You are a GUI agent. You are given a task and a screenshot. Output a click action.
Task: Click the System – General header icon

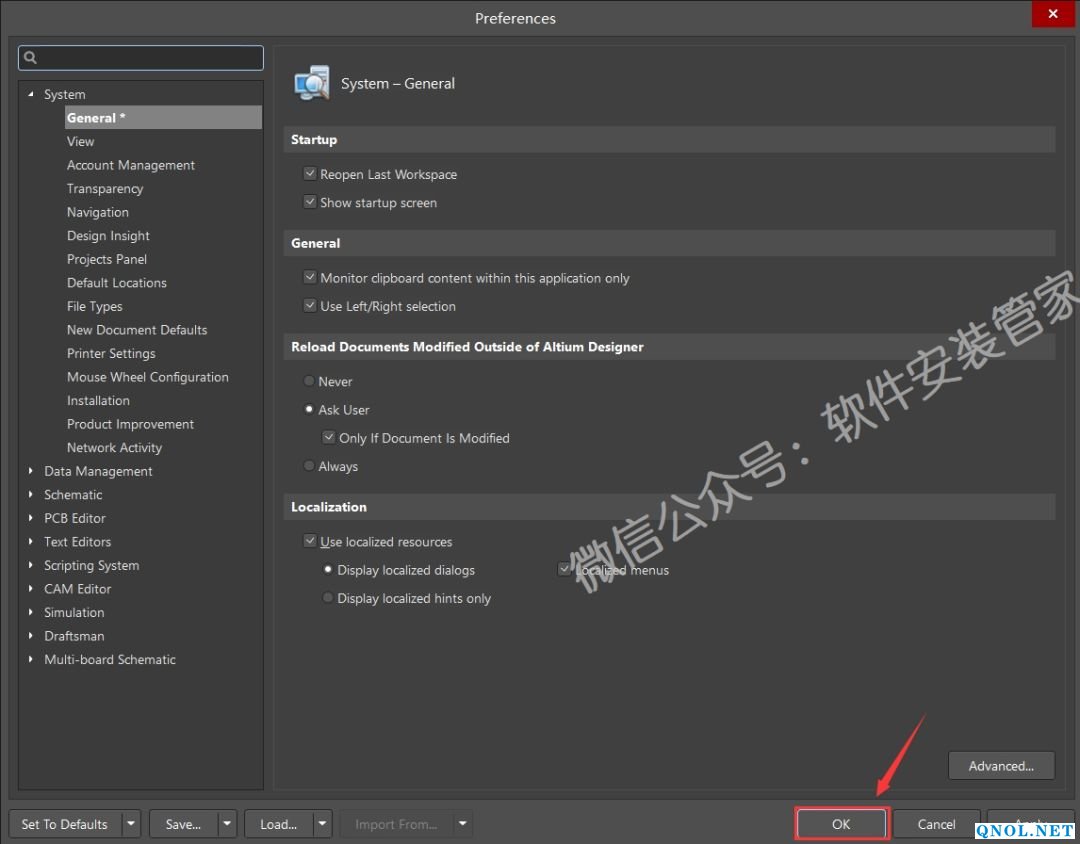[311, 84]
